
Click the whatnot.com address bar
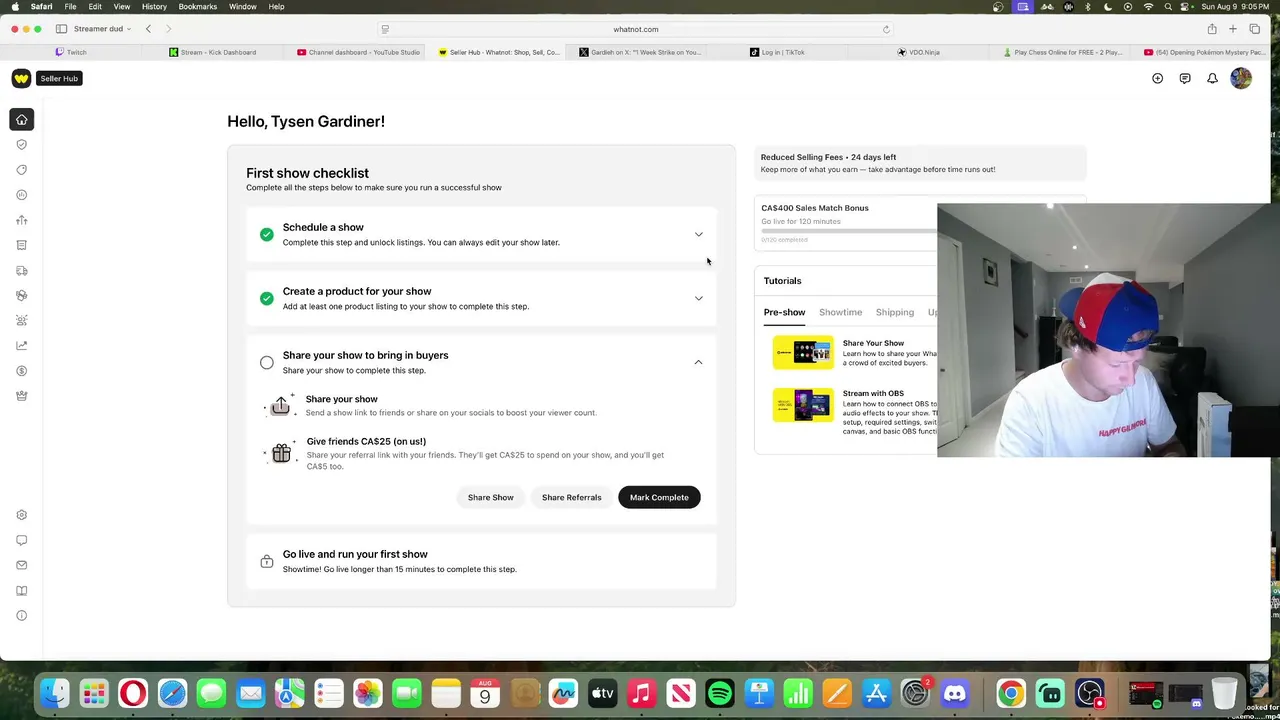coord(636,29)
